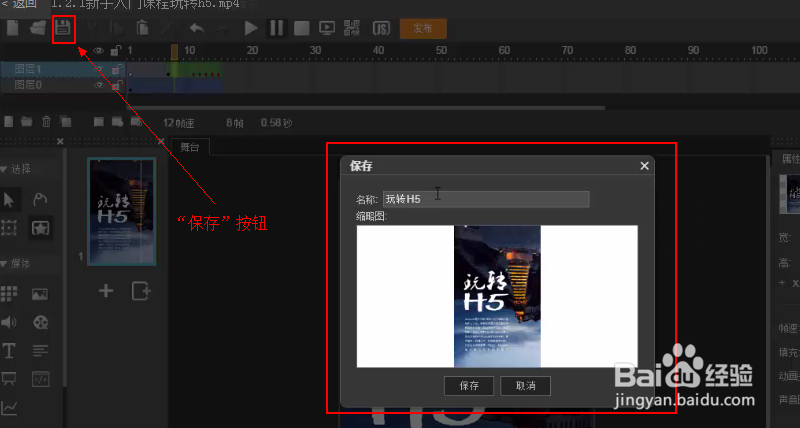This screenshot has width=800, height=428.
Task: Click the copy layer icon below timeline
Action: tap(66, 121)
